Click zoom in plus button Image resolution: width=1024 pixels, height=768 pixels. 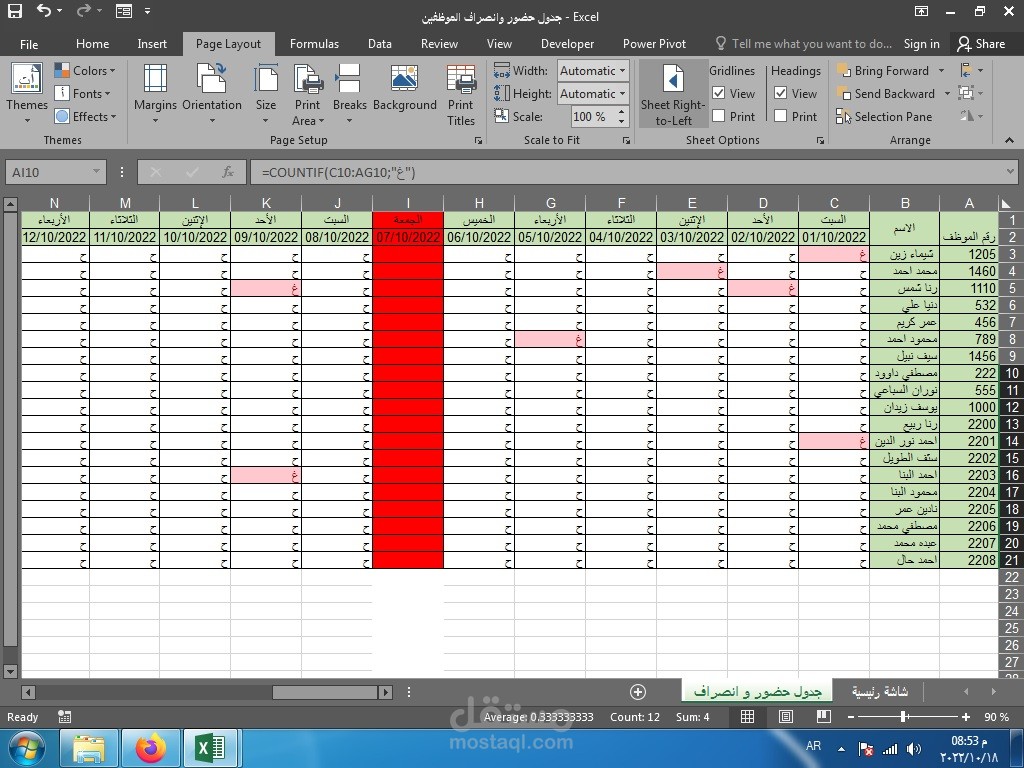click(966, 717)
